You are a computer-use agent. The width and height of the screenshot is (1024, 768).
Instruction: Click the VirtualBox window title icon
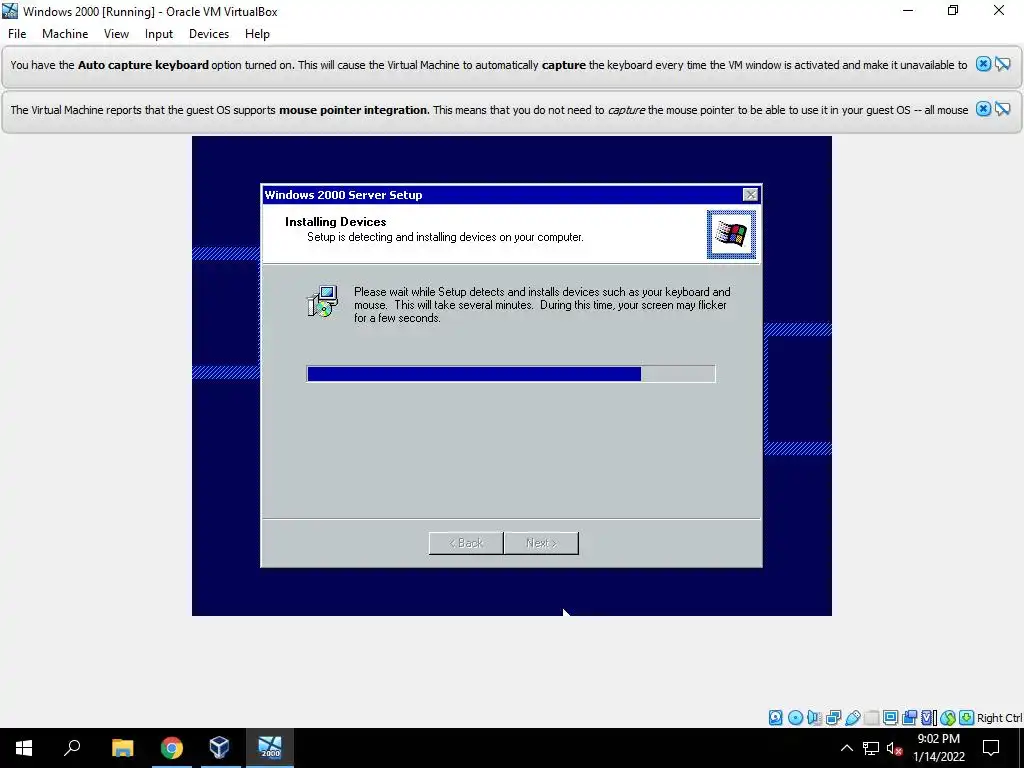[x=10, y=11]
